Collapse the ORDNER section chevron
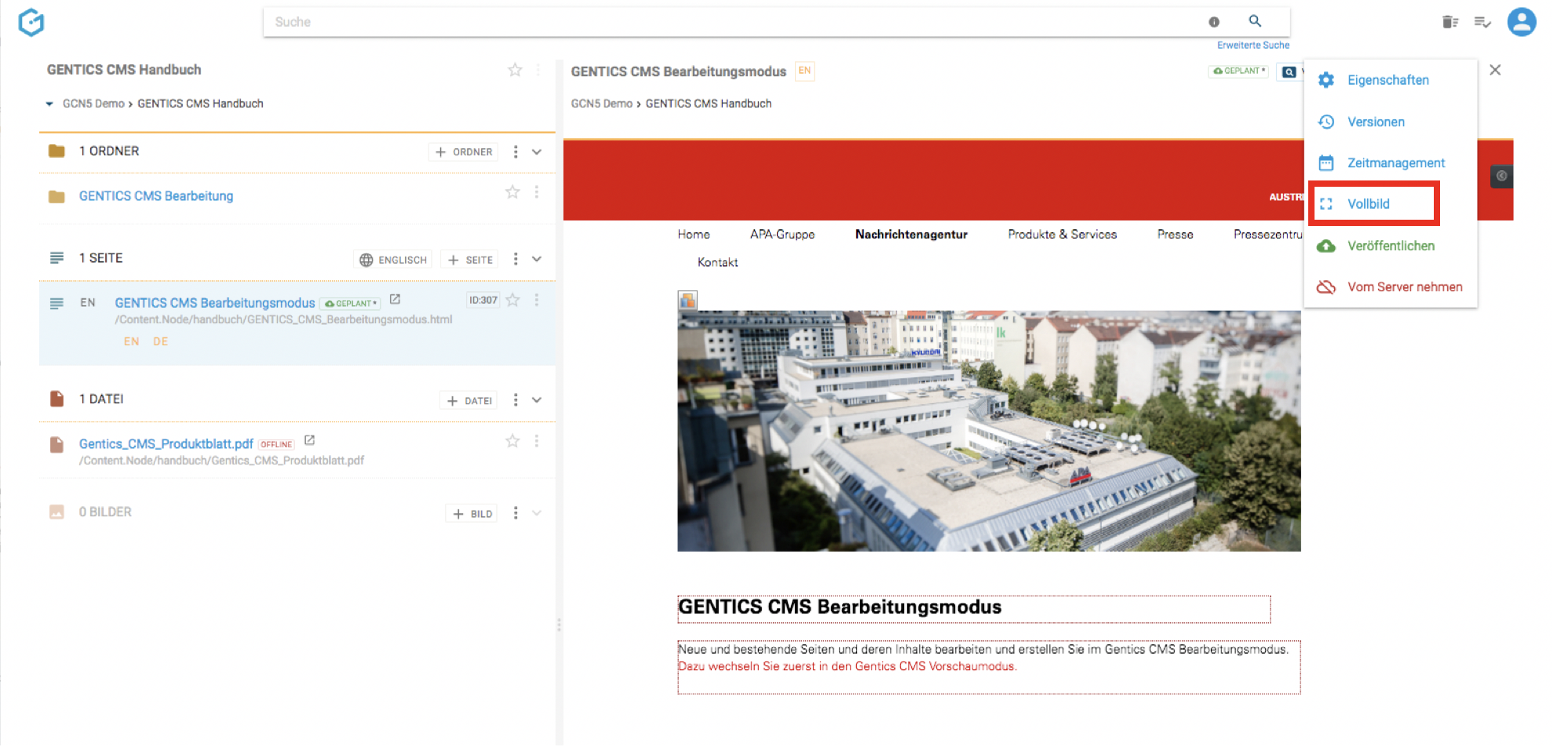Viewport: 1568px width, 747px height. pos(537,151)
